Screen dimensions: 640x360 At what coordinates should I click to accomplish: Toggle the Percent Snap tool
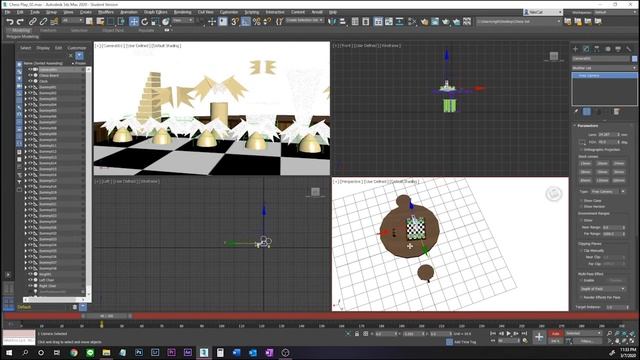click(x=256, y=22)
